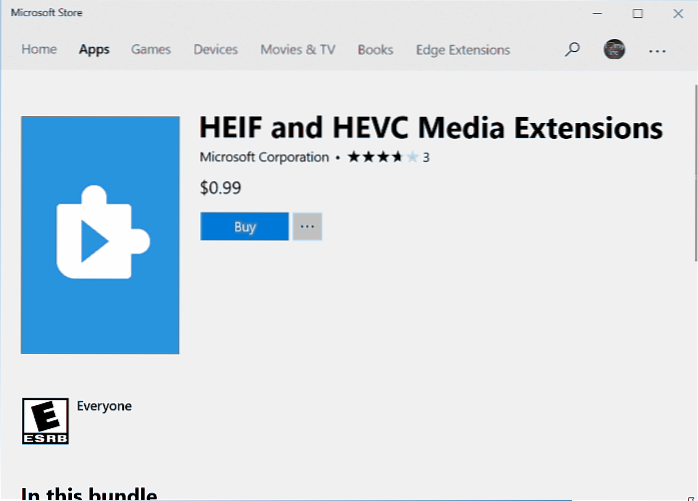
Task: Open the See more ellipsis menu
Action: [x=657, y=49]
